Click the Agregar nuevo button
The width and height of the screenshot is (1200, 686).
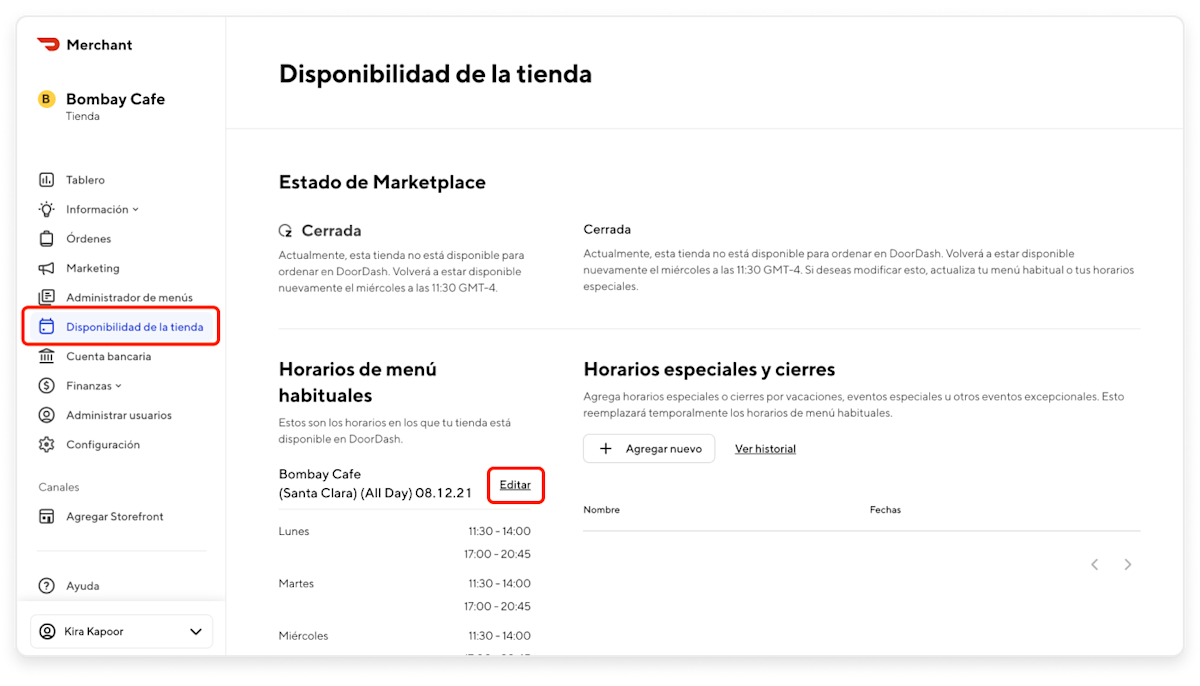[x=649, y=449]
